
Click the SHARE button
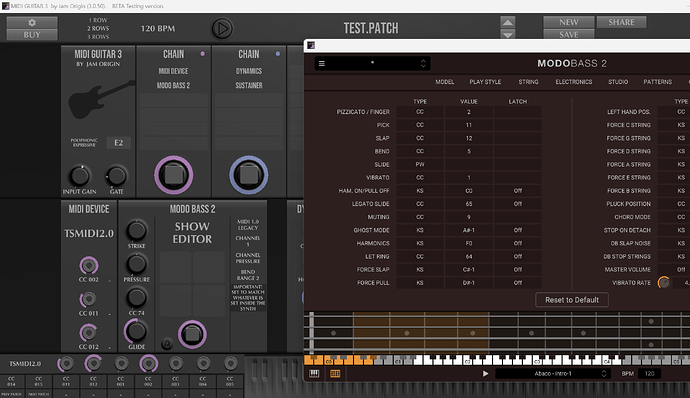point(621,22)
